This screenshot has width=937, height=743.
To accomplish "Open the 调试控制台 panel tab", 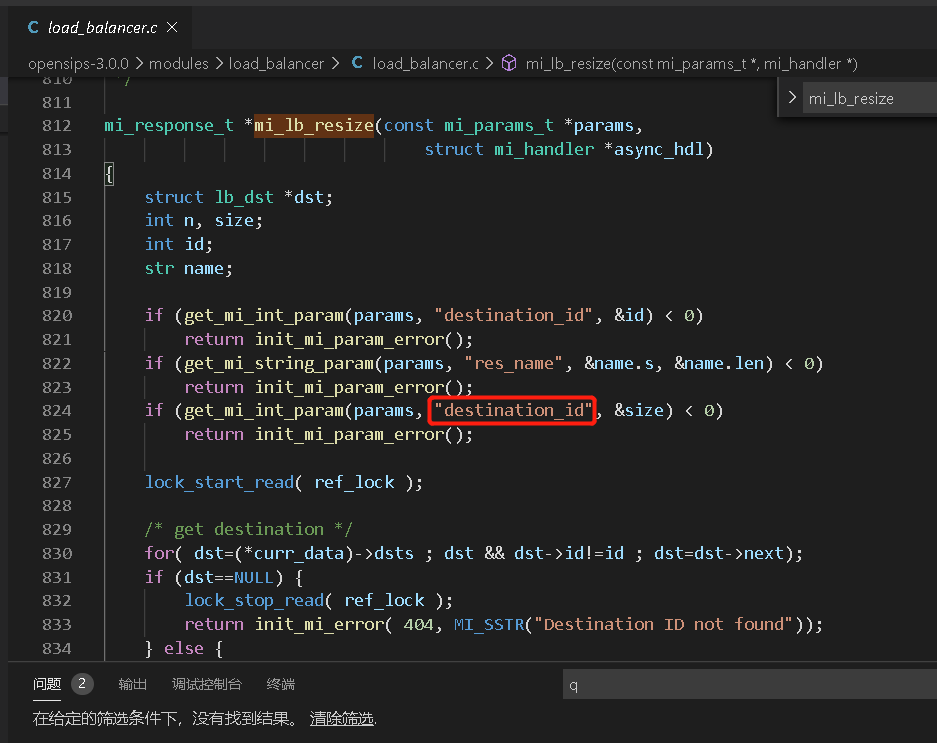I will [x=206, y=684].
